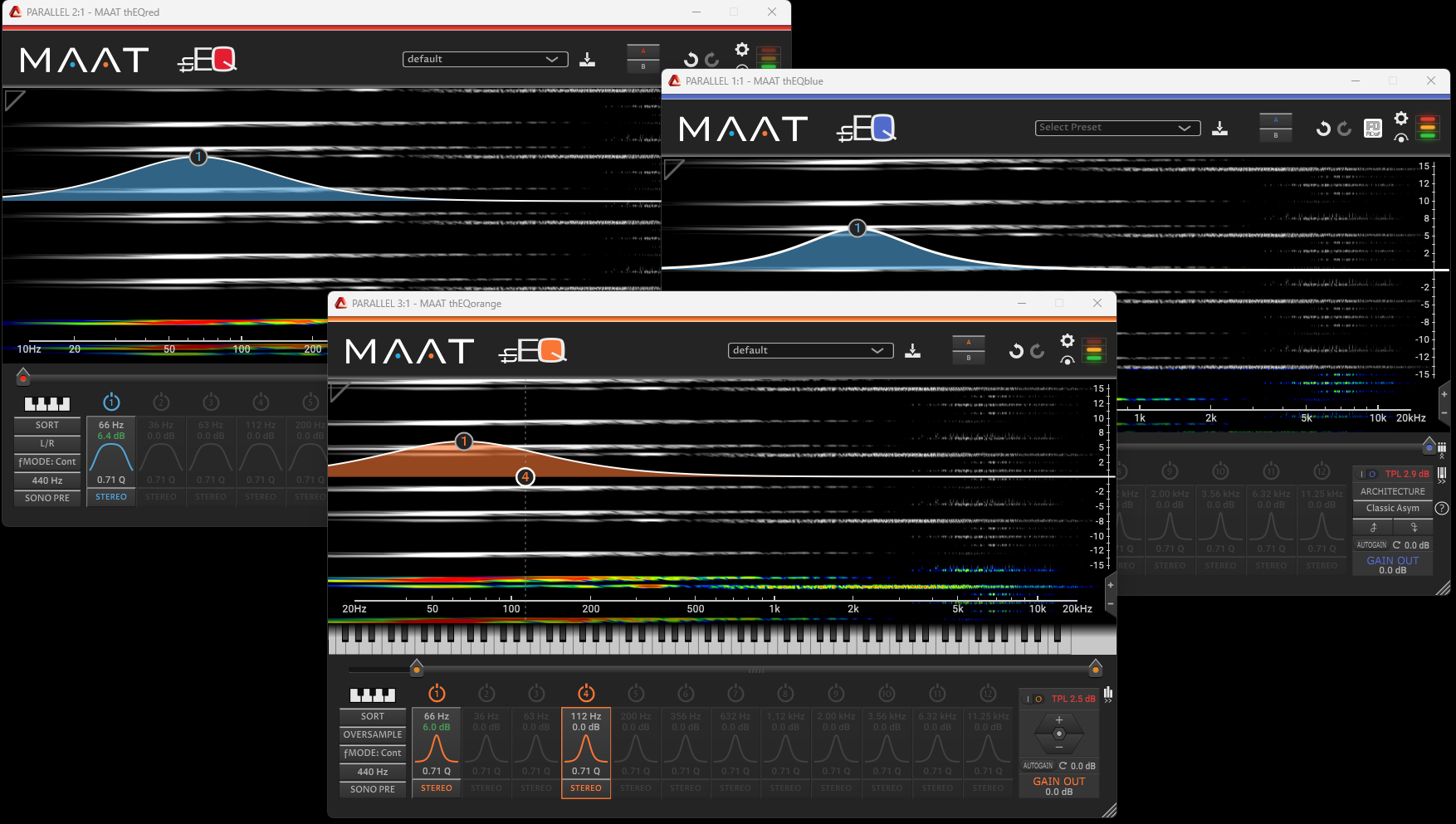Select B state in thEQorange A/B switch
This screenshot has height=824, width=1456.
click(x=969, y=358)
